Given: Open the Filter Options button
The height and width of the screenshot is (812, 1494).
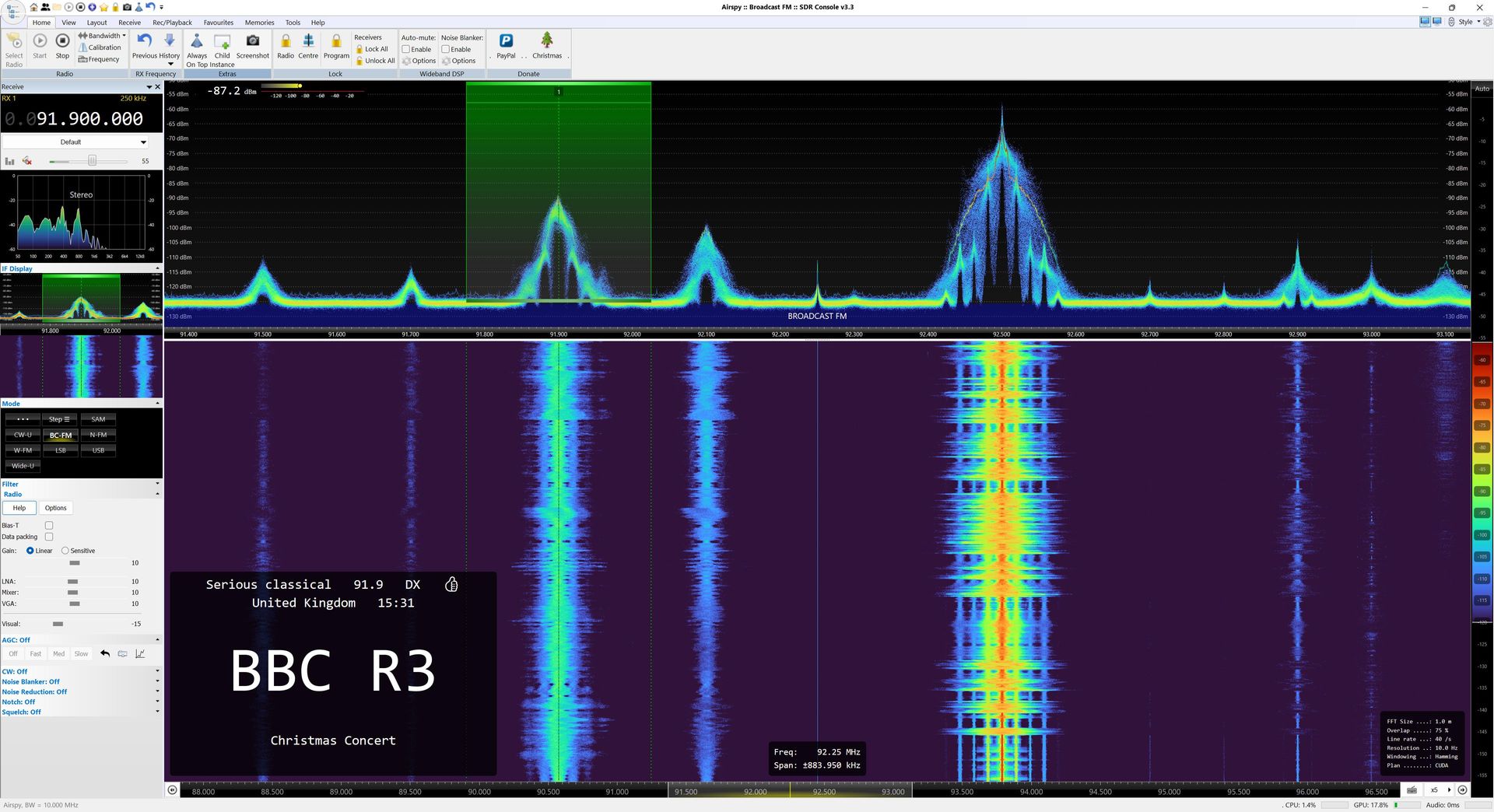Looking at the screenshot, I should 55,508.
